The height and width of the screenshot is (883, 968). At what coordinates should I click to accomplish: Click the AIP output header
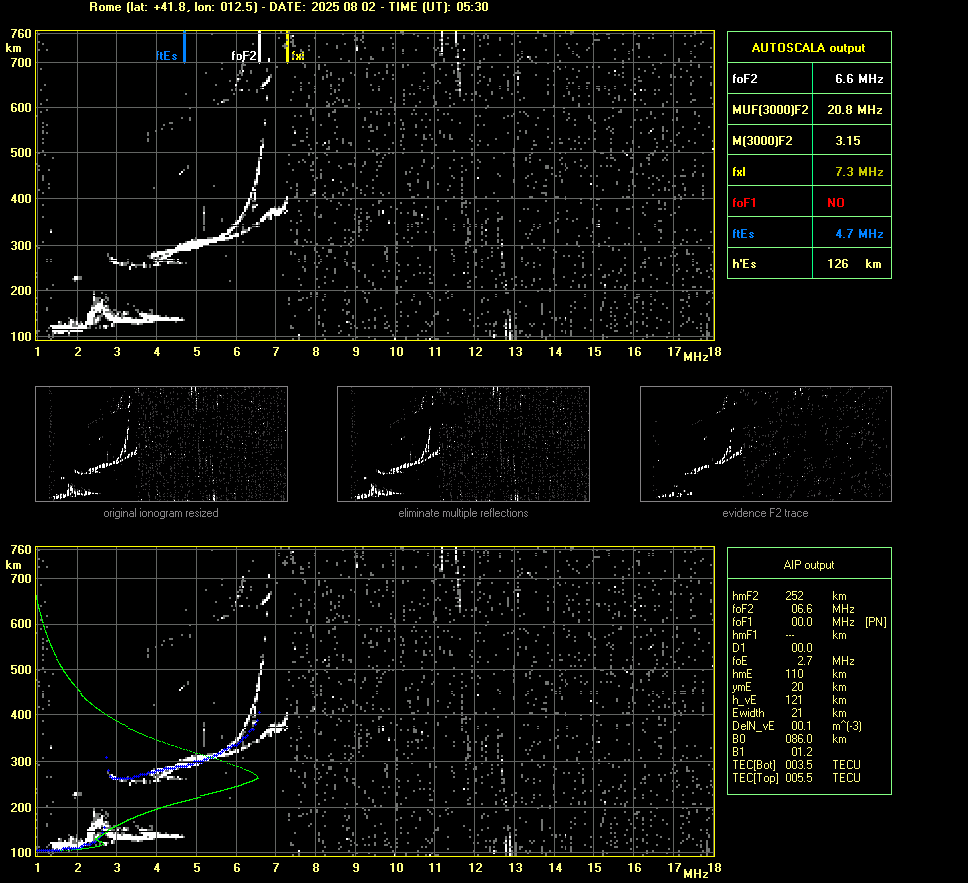click(809, 565)
